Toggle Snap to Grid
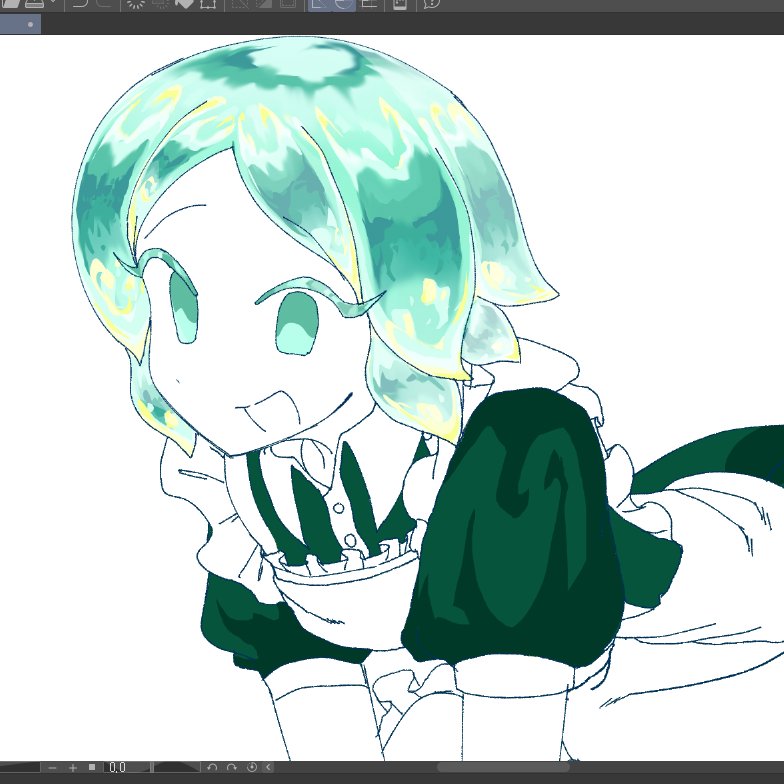The height and width of the screenshot is (784, 784). click(369, 4)
